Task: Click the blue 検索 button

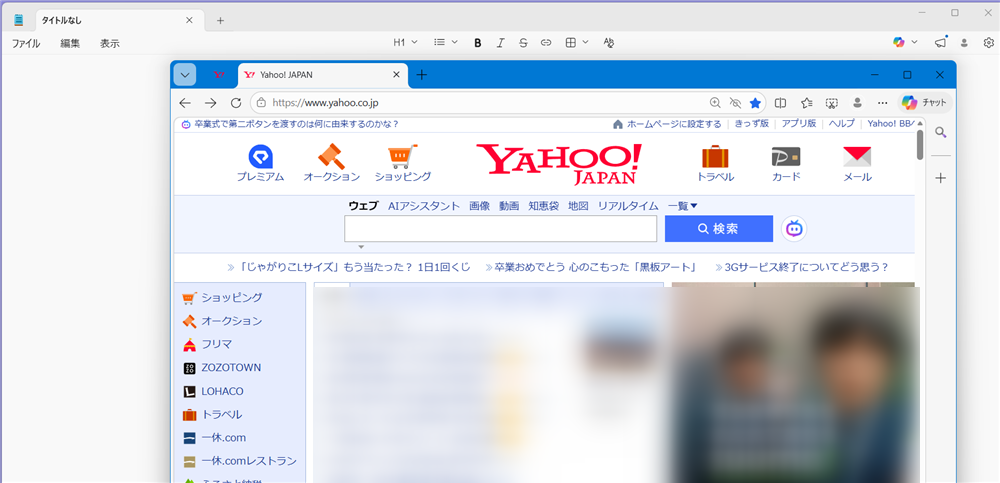Action: (x=719, y=228)
